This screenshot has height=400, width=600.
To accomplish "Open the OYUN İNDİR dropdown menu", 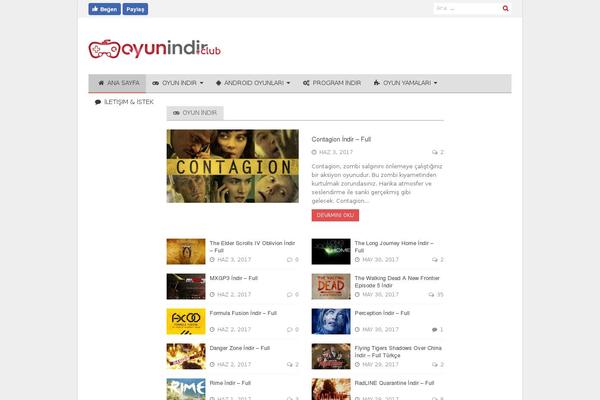I will [178, 83].
